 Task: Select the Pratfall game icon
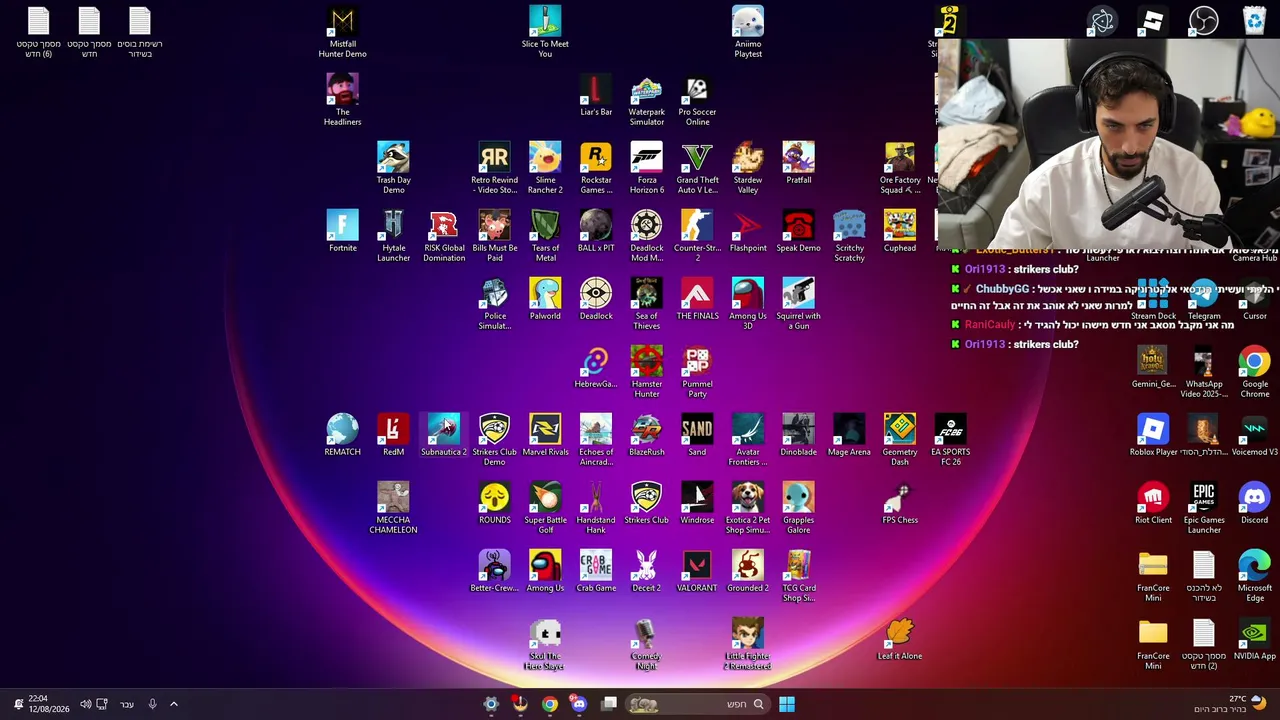798,157
